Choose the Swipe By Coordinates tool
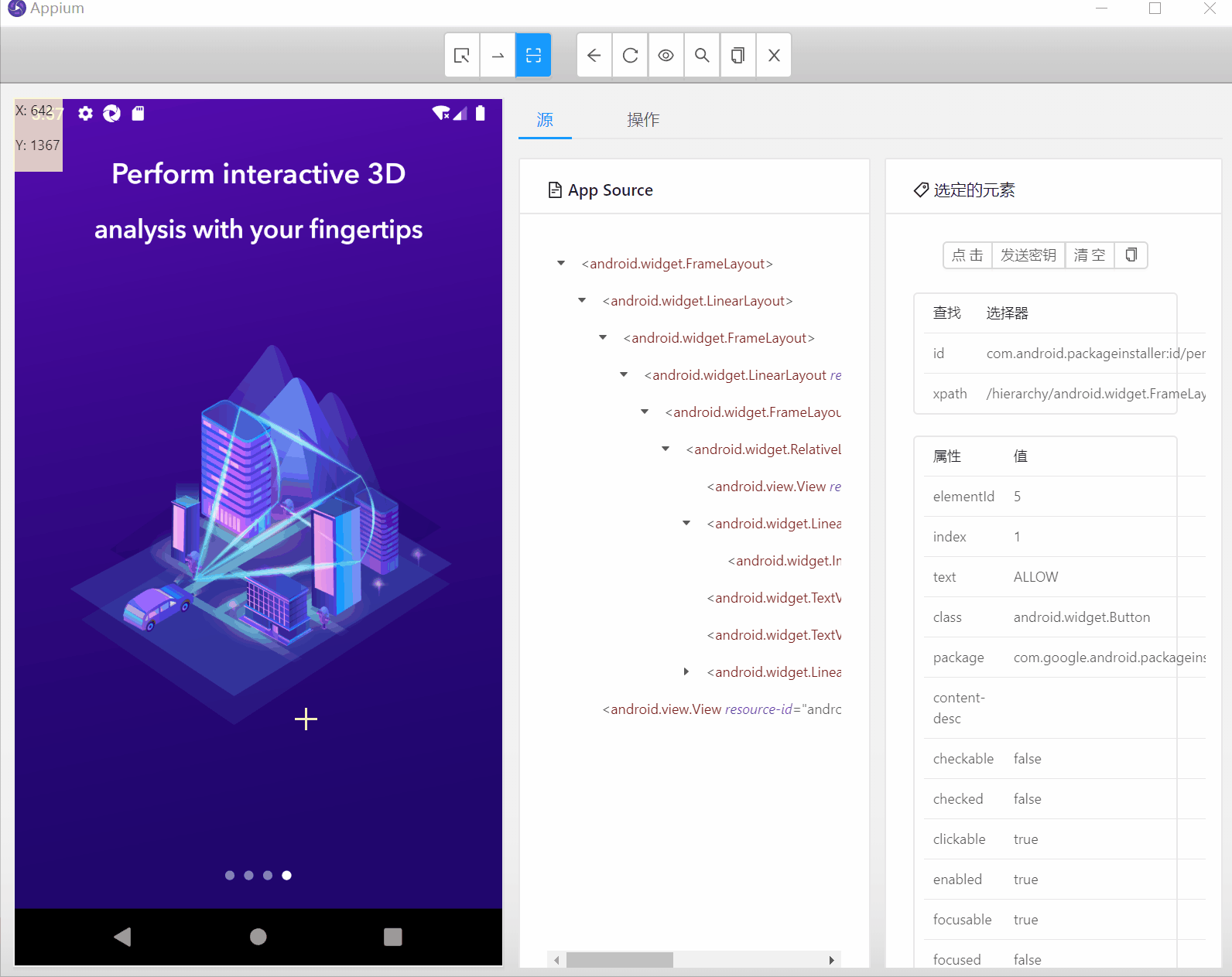Screen dimensions: 1232x977 (498, 55)
